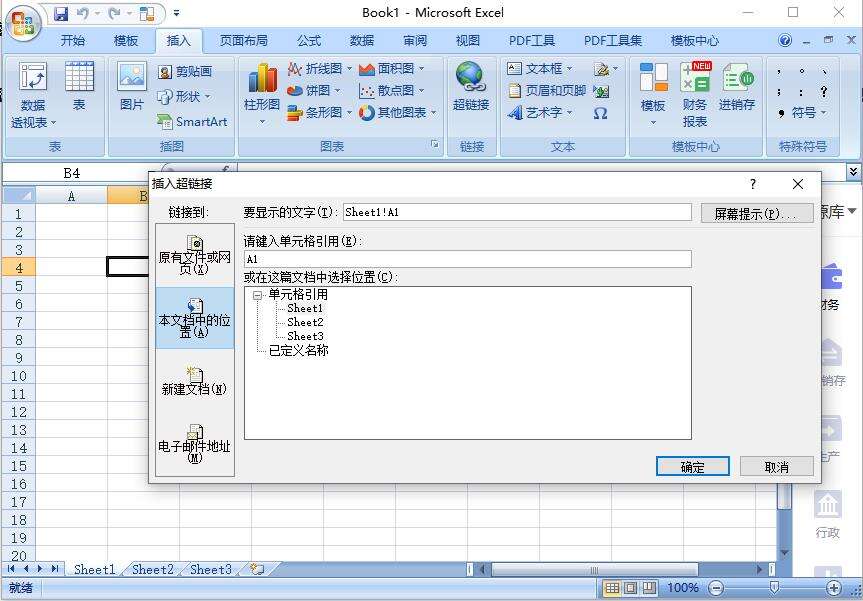The image size is (863, 601).
Task: Insert a column chart (柱形图)
Action: pos(262,85)
